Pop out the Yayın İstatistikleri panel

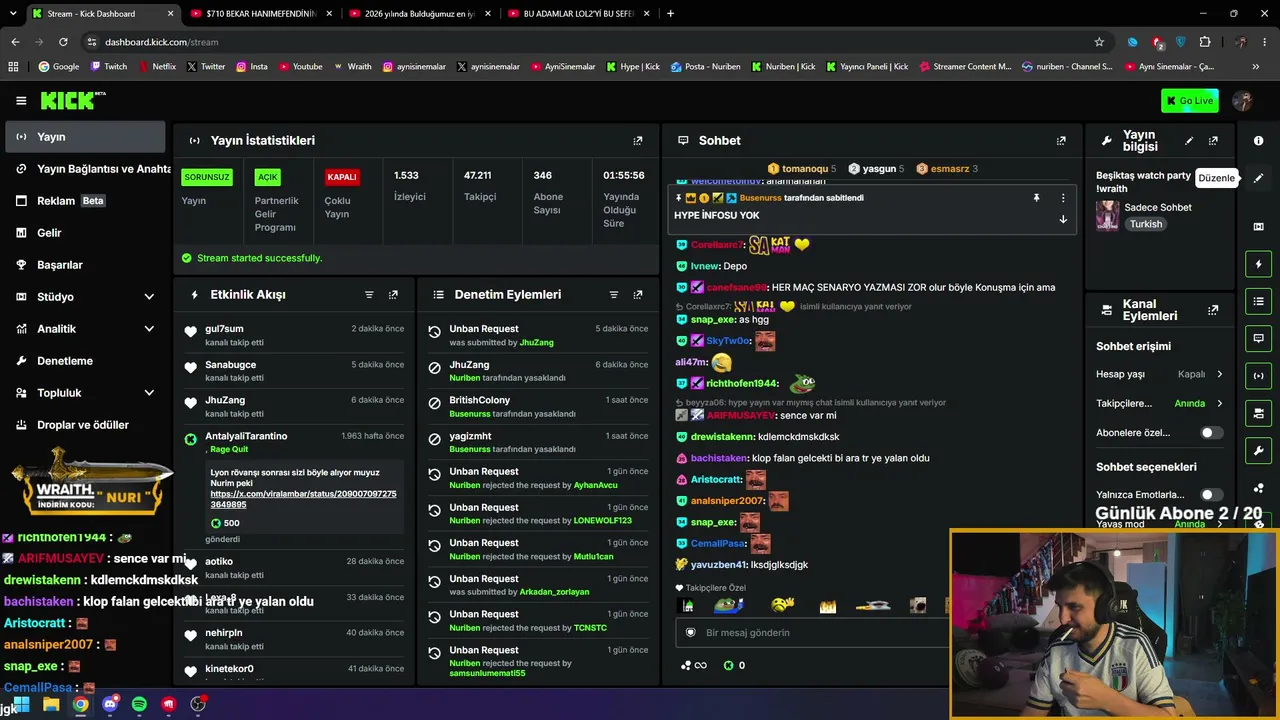tap(638, 141)
